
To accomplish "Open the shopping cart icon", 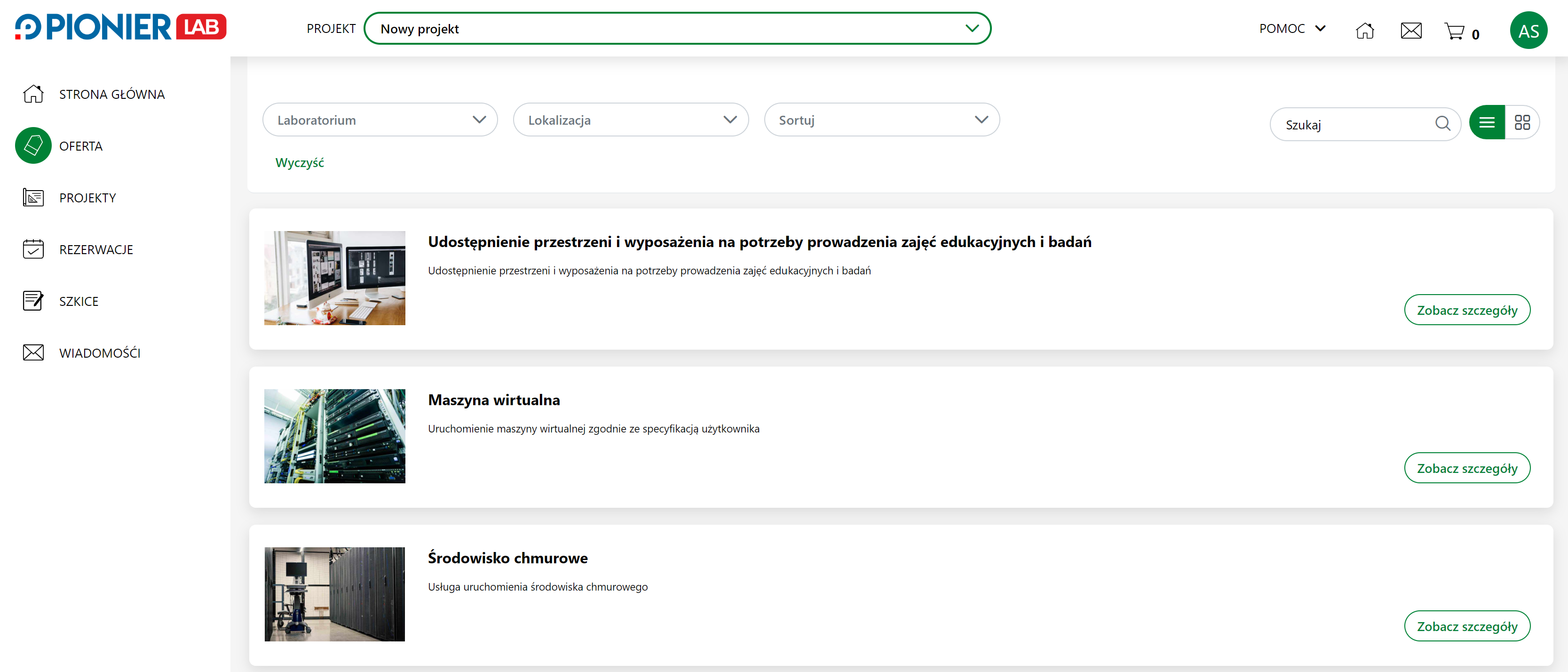I will (x=1454, y=31).
